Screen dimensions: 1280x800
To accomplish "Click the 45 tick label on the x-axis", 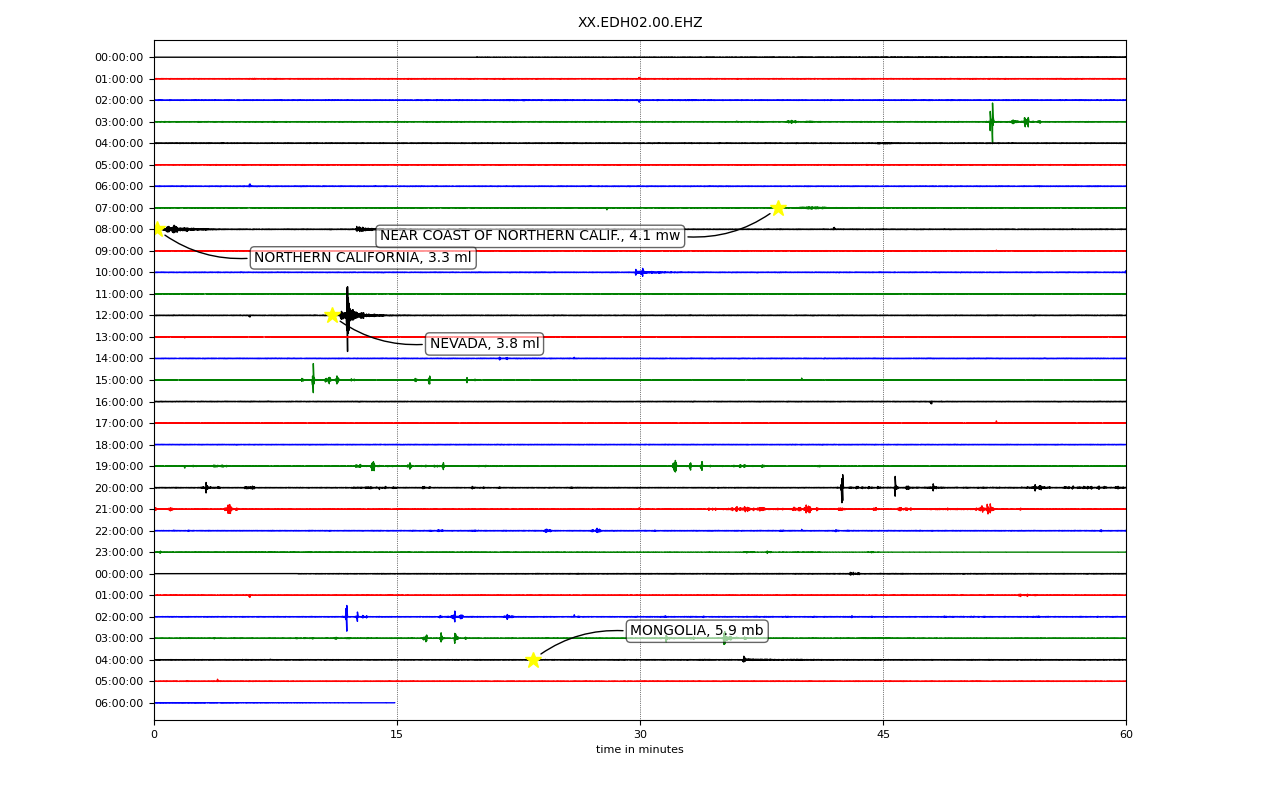I will (x=883, y=735).
